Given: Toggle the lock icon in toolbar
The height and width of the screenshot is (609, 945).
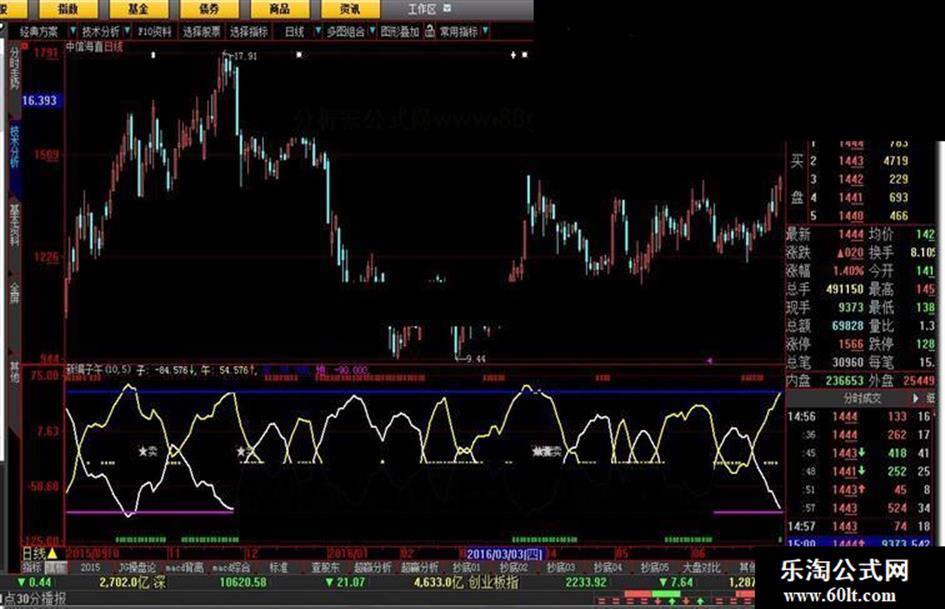Looking at the screenshot, I should point(429,31).
